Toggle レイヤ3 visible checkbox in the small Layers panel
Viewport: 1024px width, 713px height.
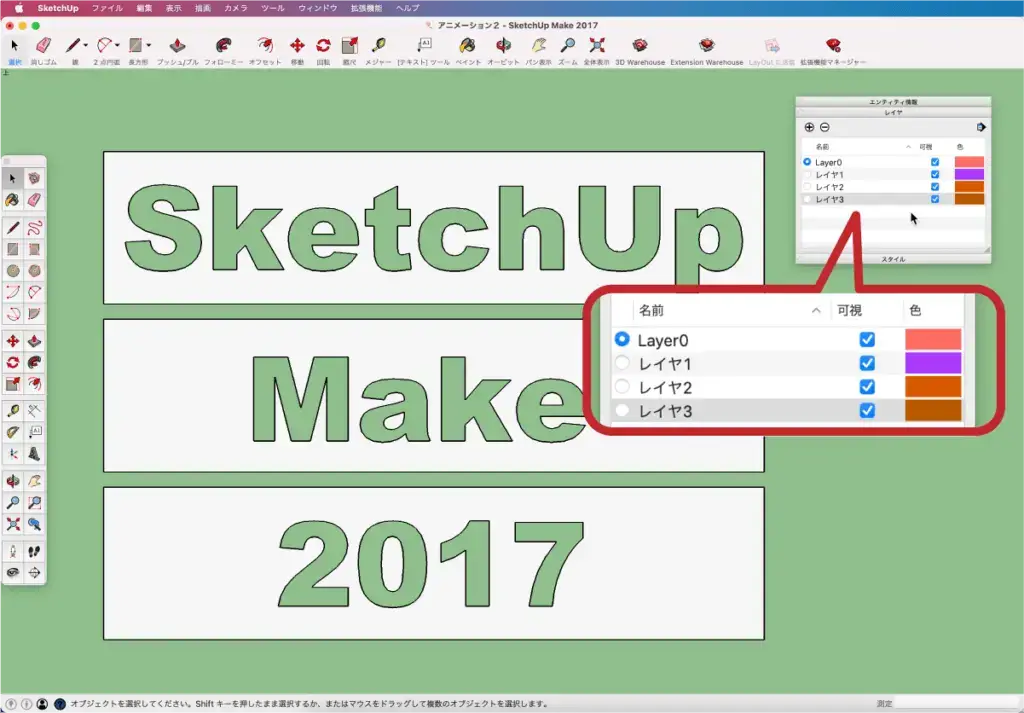coord(935,199)
